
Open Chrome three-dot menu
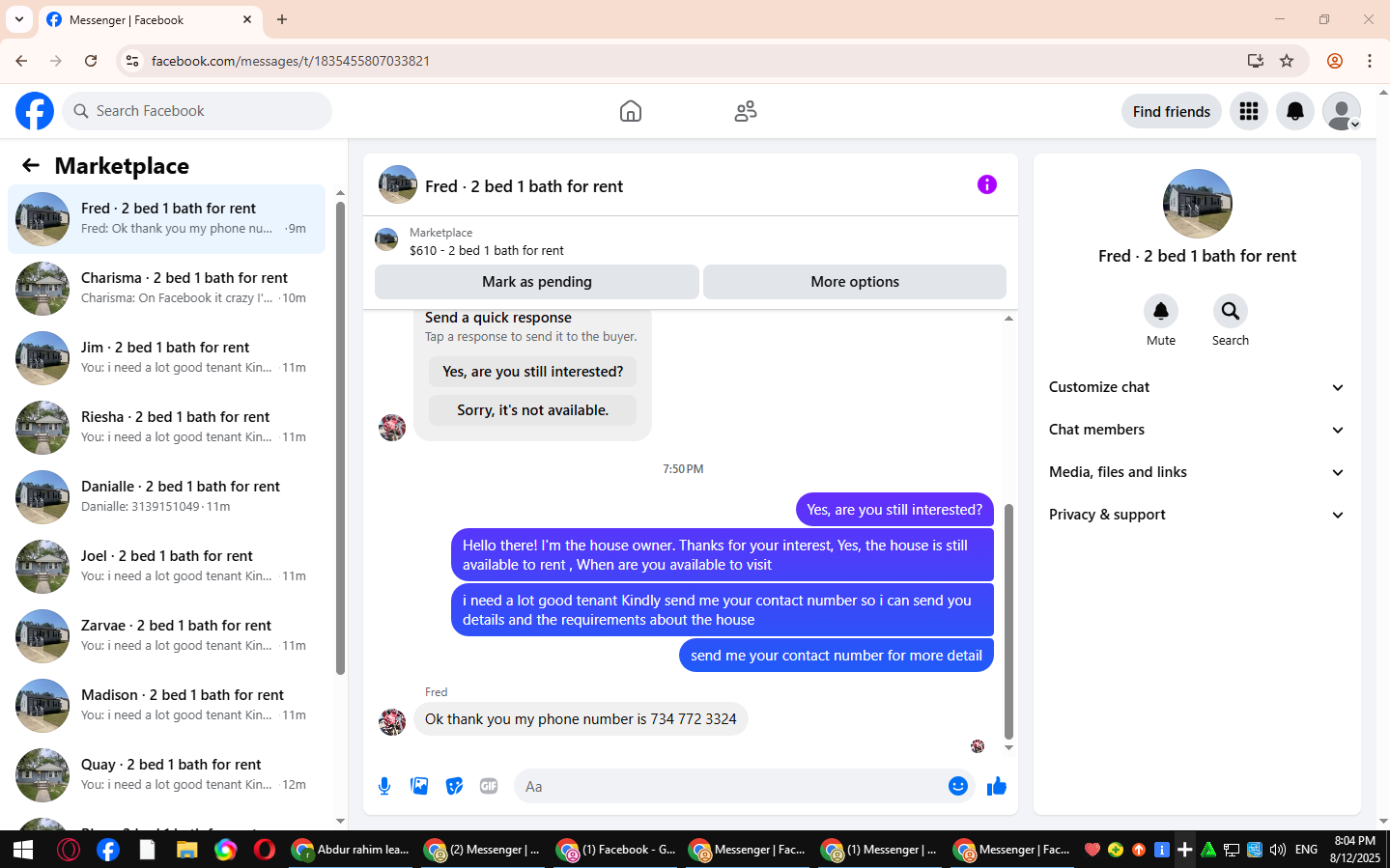[1369, 61]
